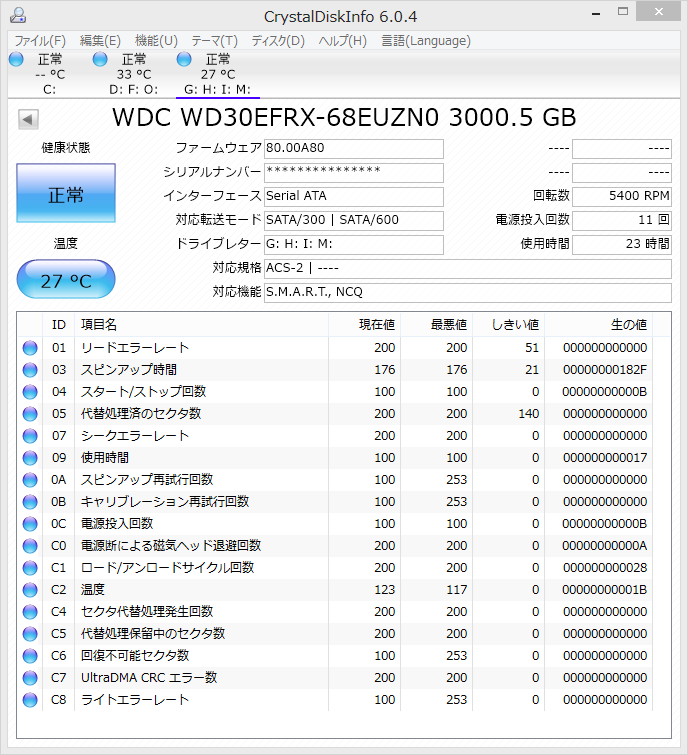Click the power-on count field 11 回
The image size is (688, 755).
(622, 221)
